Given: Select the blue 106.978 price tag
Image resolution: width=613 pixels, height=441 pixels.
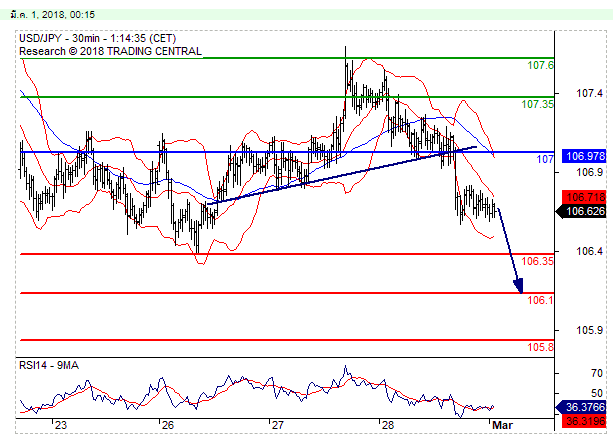Looking at the screenshot, I should tap(584, 156).
